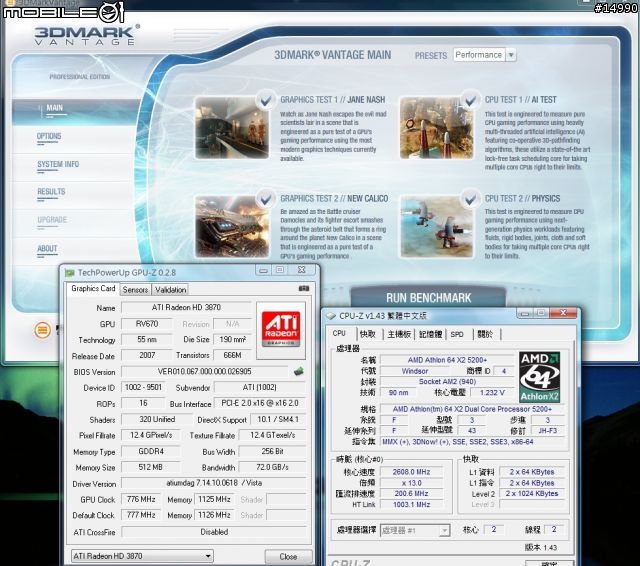This screenshot has width=640, height=566.
Task: Select the SPD tab in CPU-Z
Action: [457, 334]
